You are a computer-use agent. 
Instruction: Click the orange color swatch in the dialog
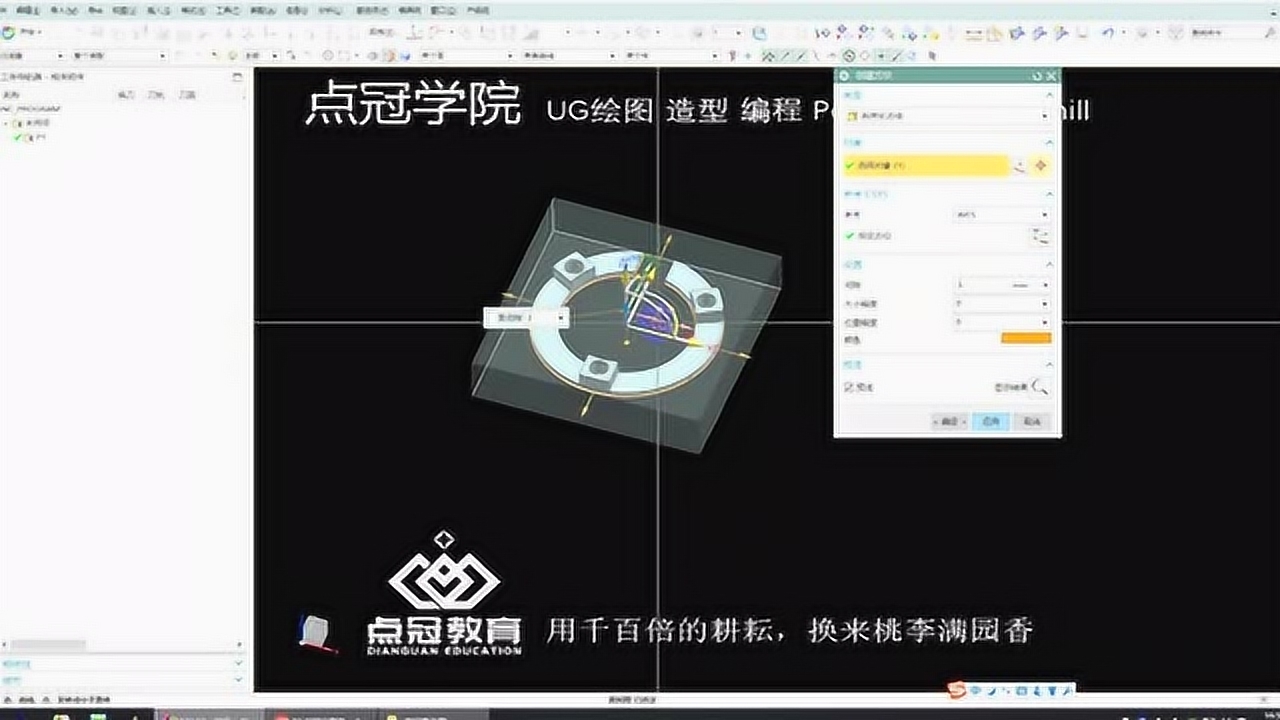[x=1026, y=339]
